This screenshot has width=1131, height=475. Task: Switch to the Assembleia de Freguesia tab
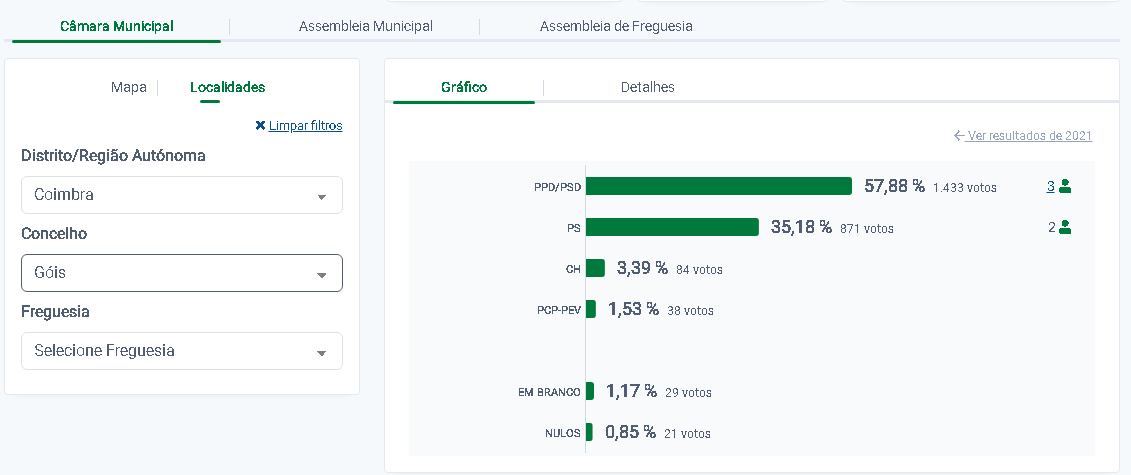[x=616, y=26]
